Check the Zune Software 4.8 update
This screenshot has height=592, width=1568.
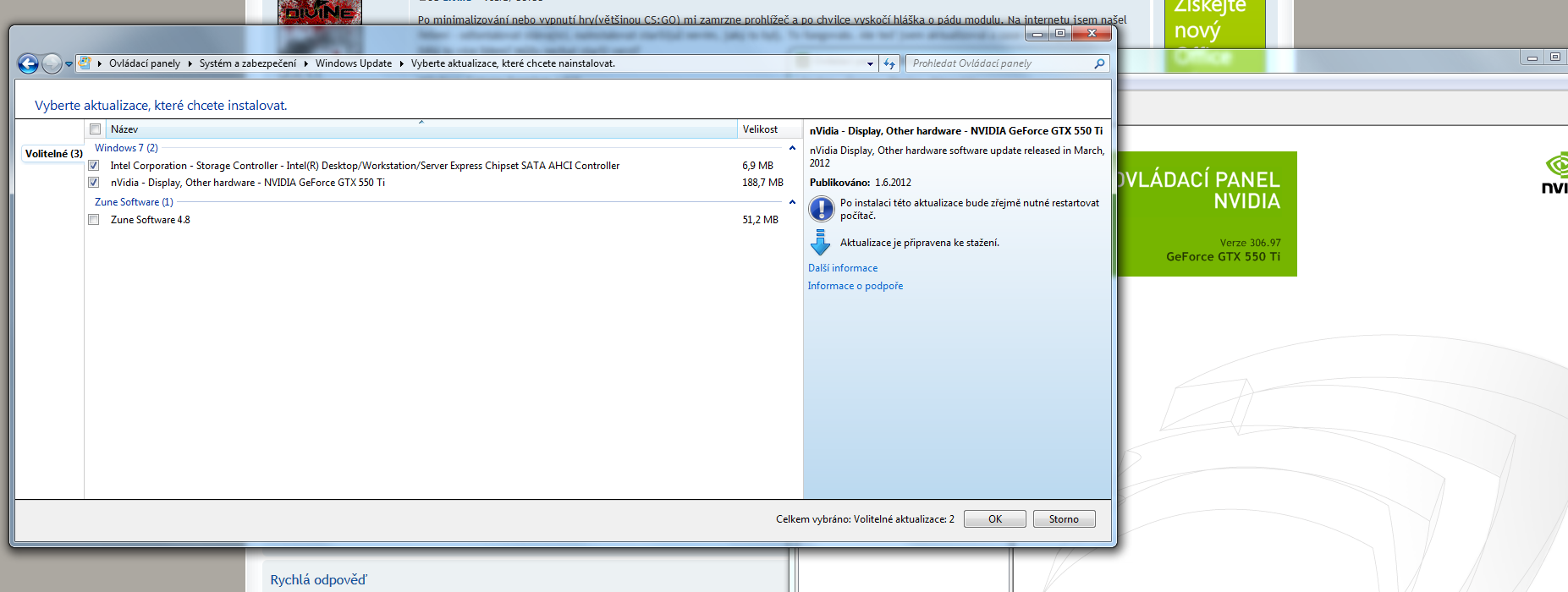94,220
